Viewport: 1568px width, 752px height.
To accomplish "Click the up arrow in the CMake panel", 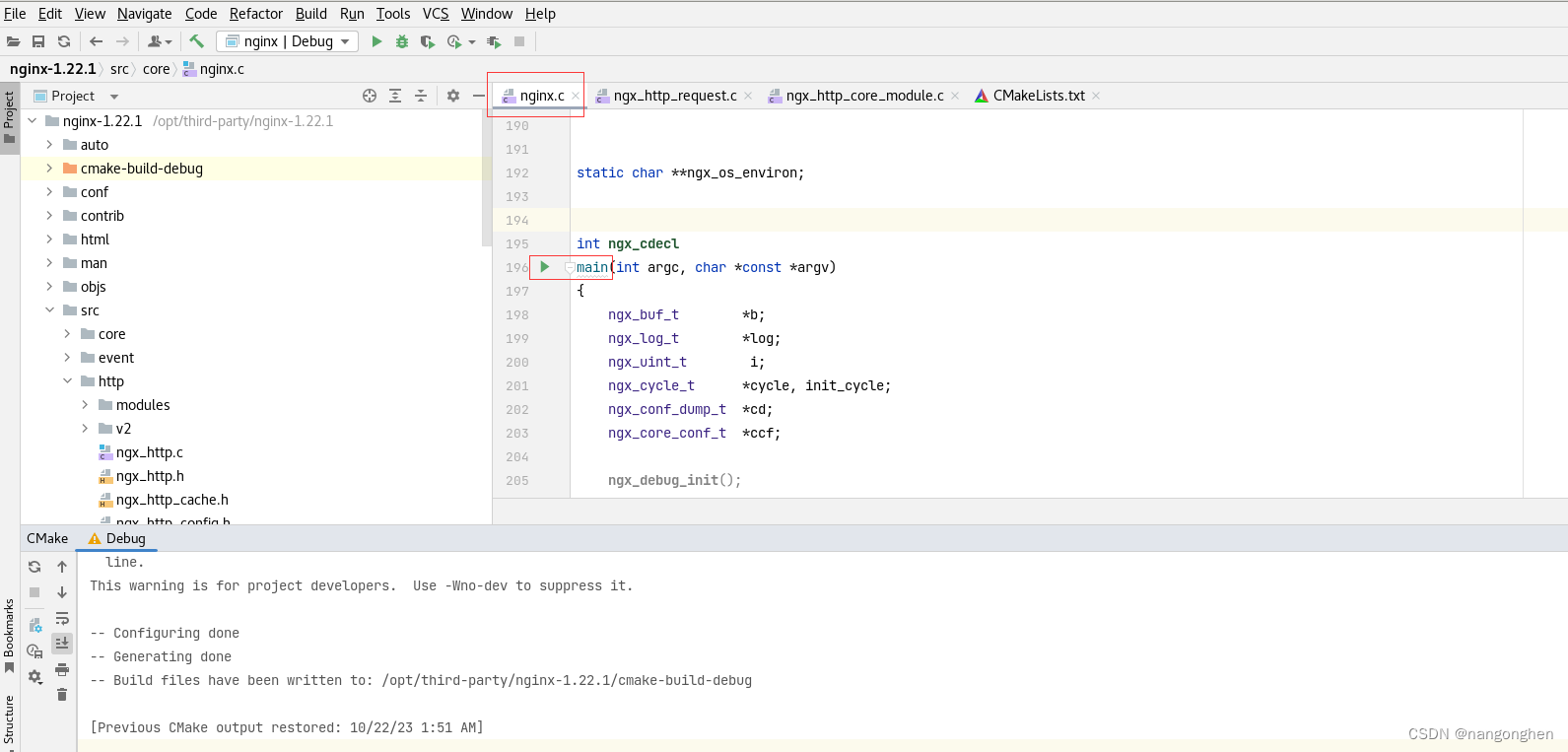I will pyautogui.click(x=62, y=567).
